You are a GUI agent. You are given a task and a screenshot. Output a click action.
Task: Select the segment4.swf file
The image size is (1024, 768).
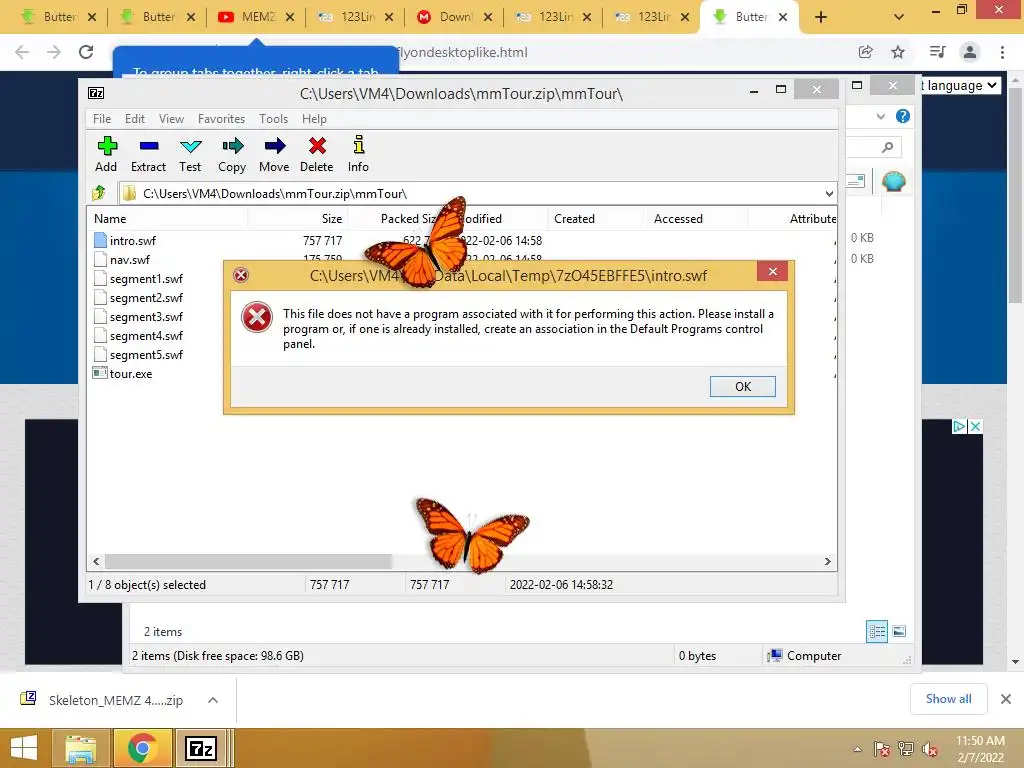(146, 336)
